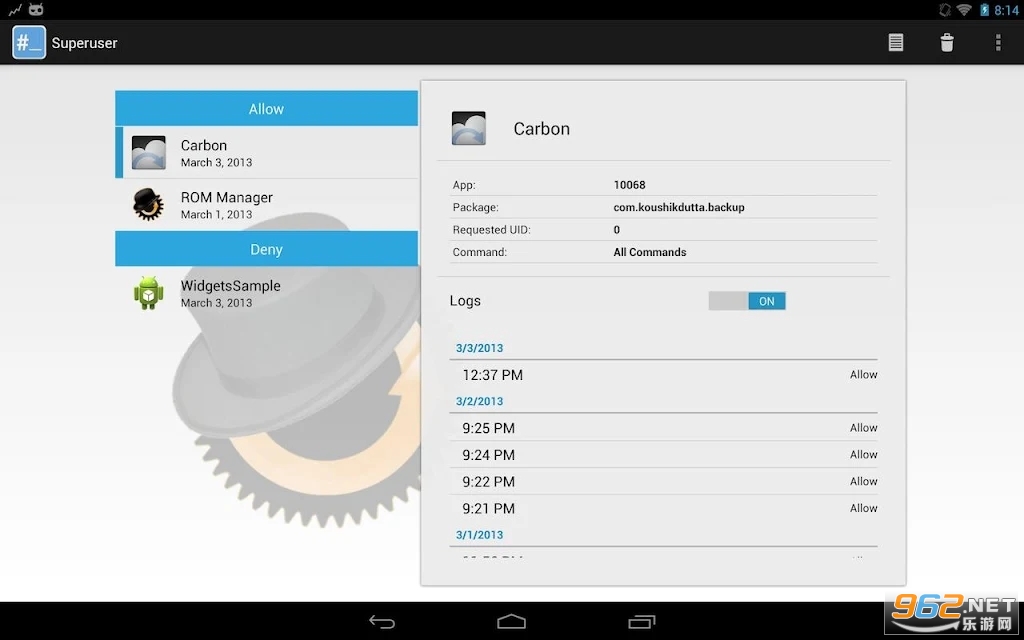Screen dimensions: 1024x640
Task: Tap the Android back navigation button
Action: pyautogui.click(x=382, y=621)
